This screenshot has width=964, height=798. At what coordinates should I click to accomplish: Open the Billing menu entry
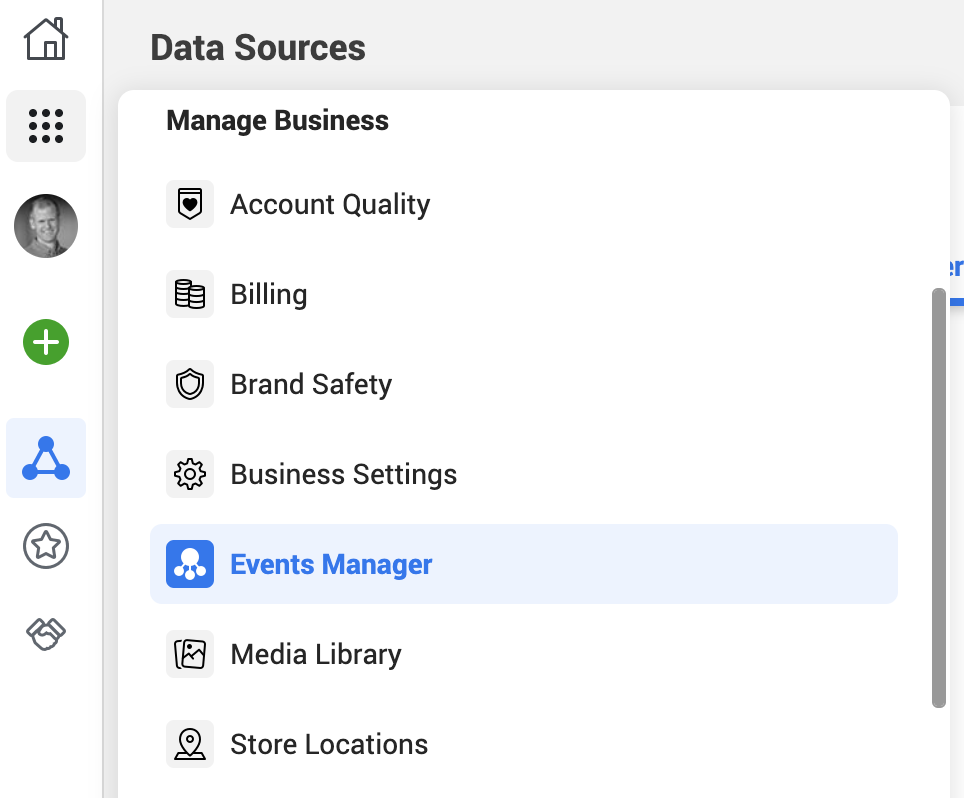[524, 294]
